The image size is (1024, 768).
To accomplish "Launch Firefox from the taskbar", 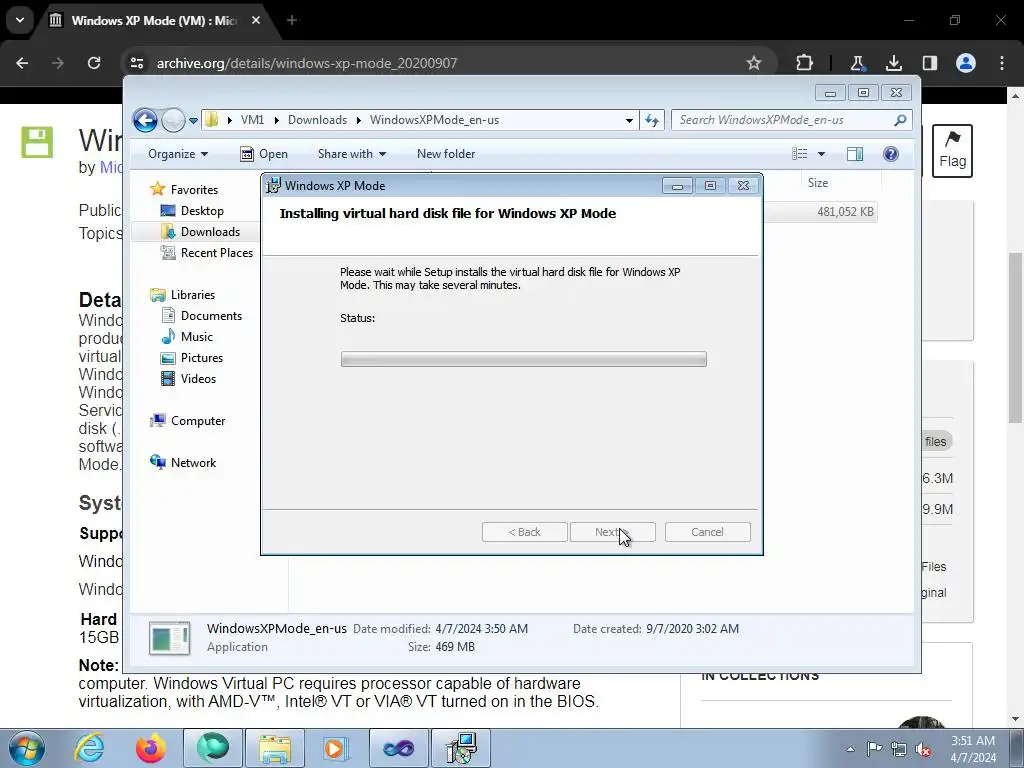I will tap(151, 748).
